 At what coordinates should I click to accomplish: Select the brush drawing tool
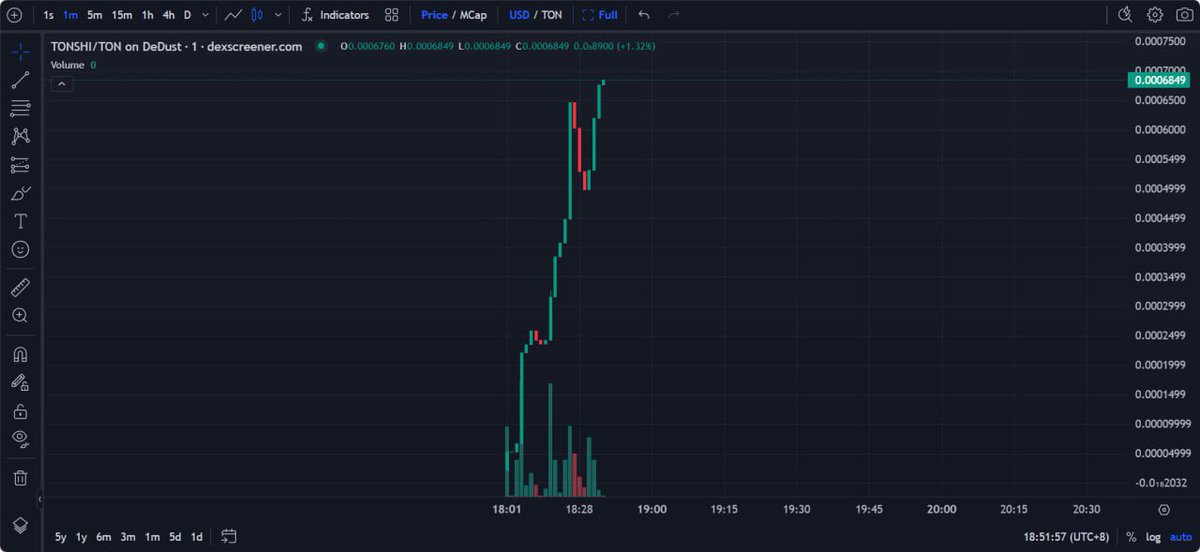pos(20,193)
